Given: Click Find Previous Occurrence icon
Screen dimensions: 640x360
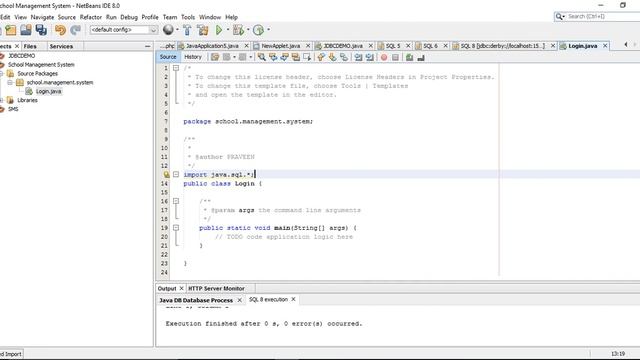Looking at the screenshot, I should coord(273,57).
